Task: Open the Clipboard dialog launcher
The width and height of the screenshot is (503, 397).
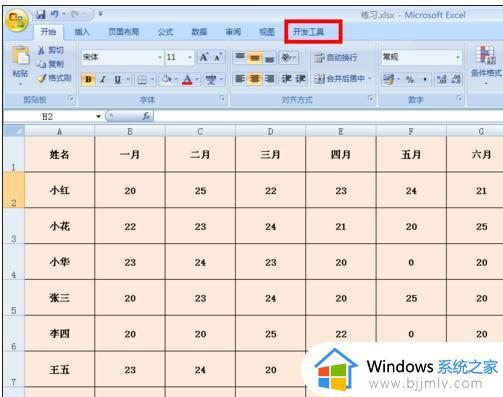Action: 70,98
